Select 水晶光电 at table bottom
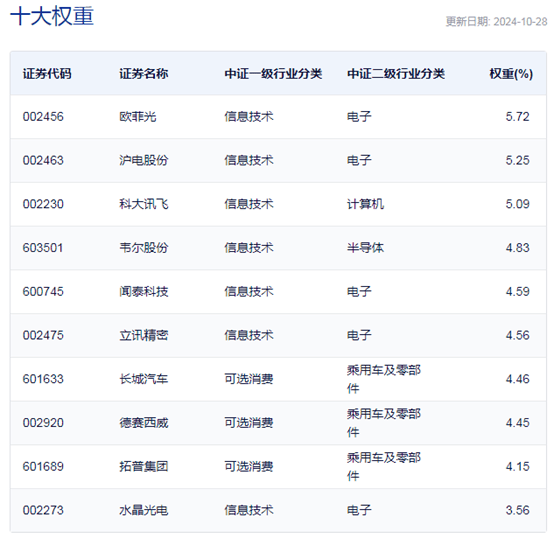 (x=143, y=510)
